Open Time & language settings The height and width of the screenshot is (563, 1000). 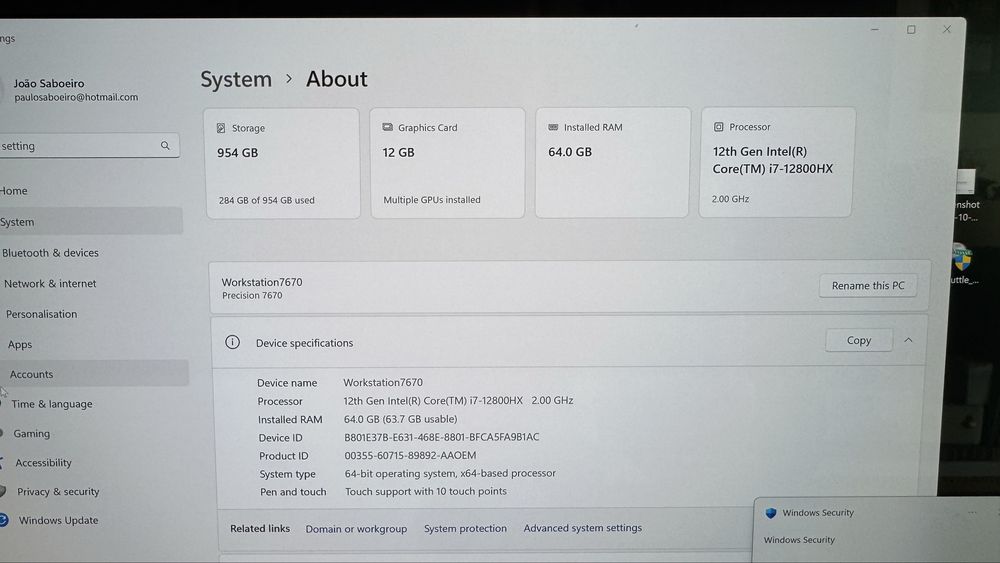(52, 404)
